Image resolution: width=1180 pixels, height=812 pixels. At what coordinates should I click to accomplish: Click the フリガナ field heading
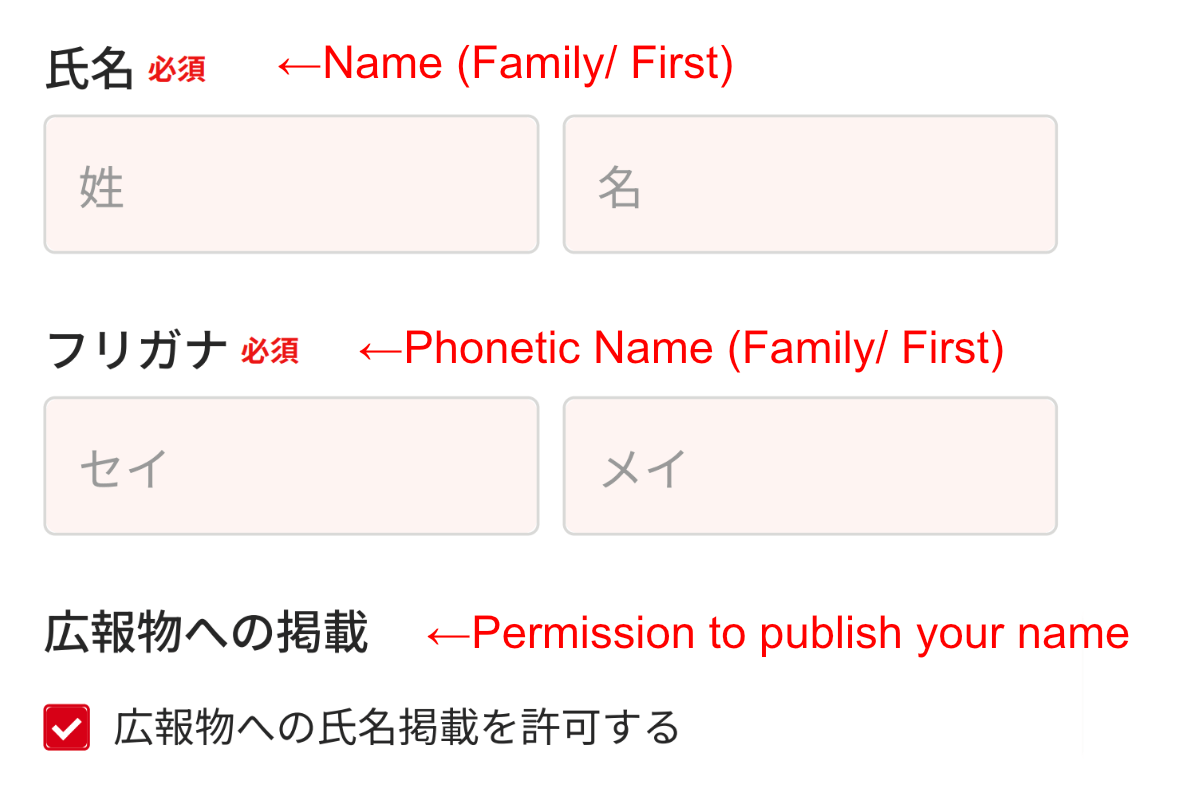pos(136,352)
